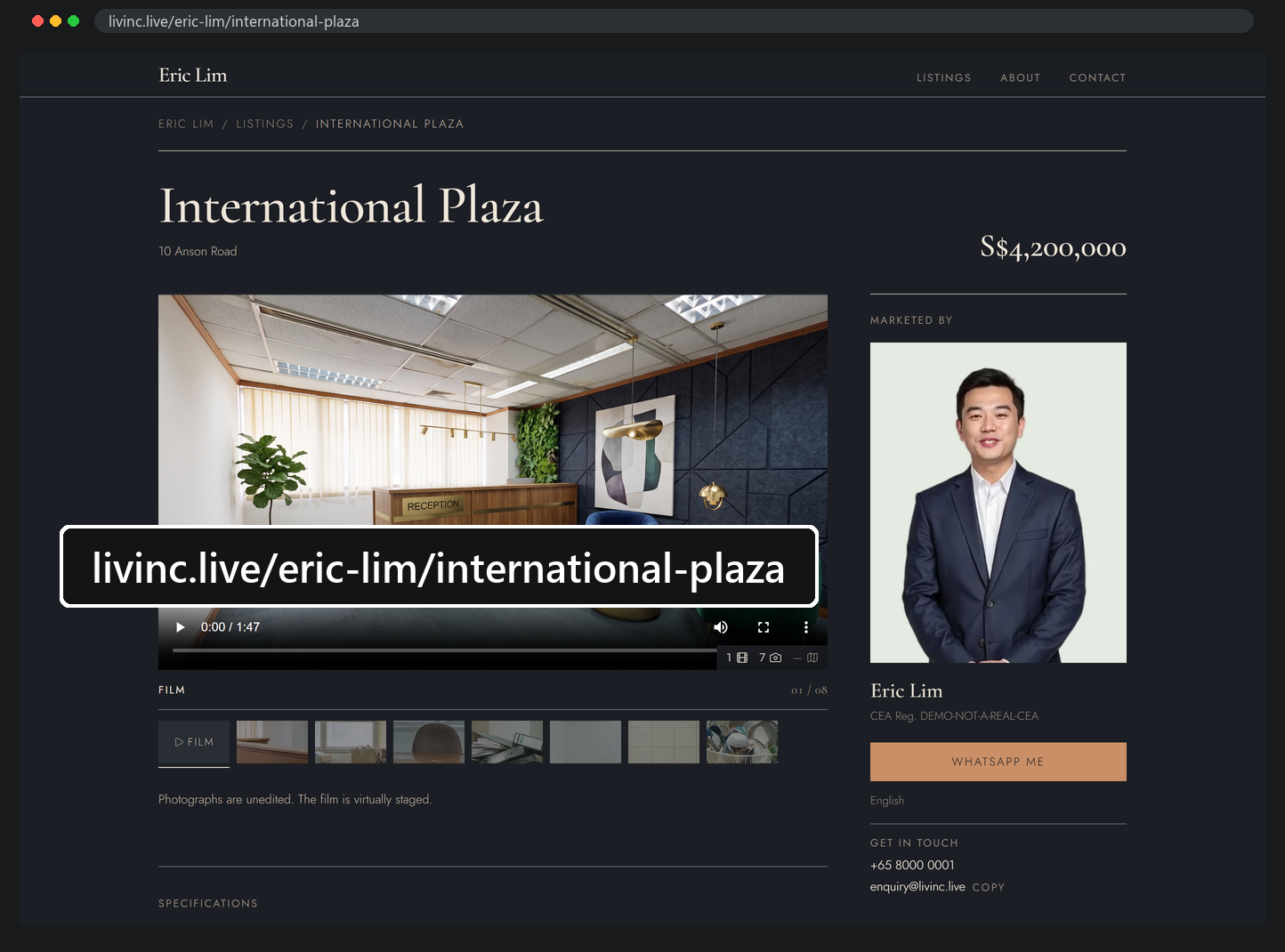Viewport: 1285px width, 952px height.
Task: Click the Eric Lim agent name
Action: [907, 691]
